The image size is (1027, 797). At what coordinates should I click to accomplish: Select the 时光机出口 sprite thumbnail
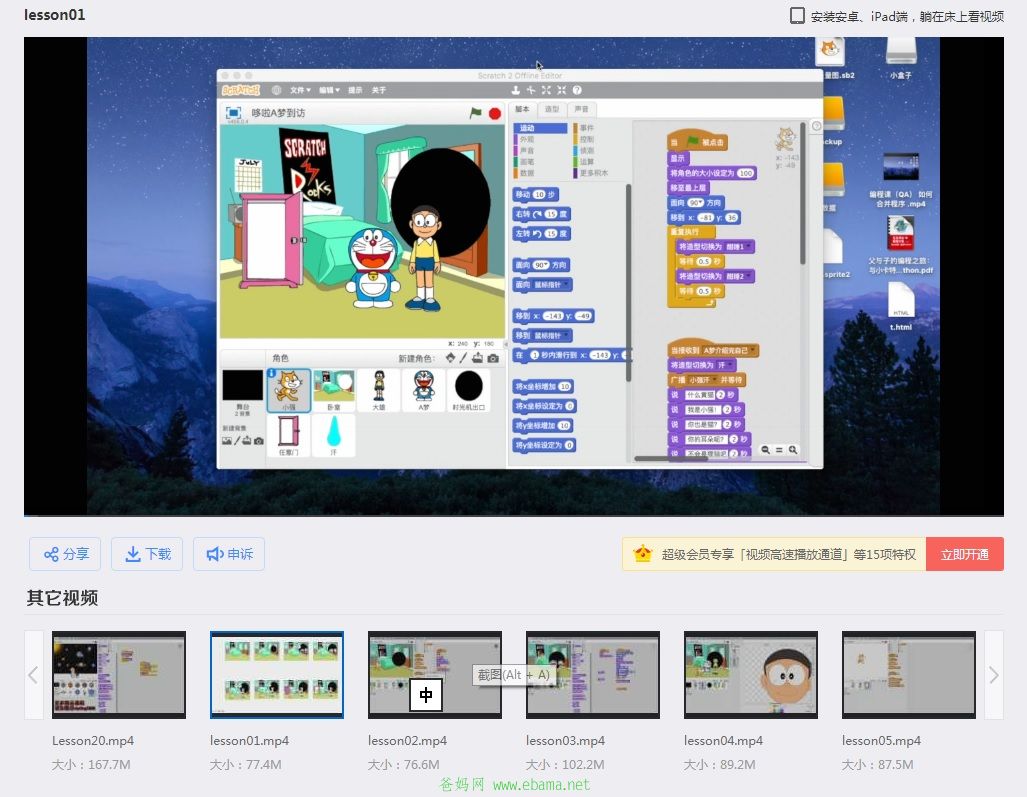coord(469,390)
